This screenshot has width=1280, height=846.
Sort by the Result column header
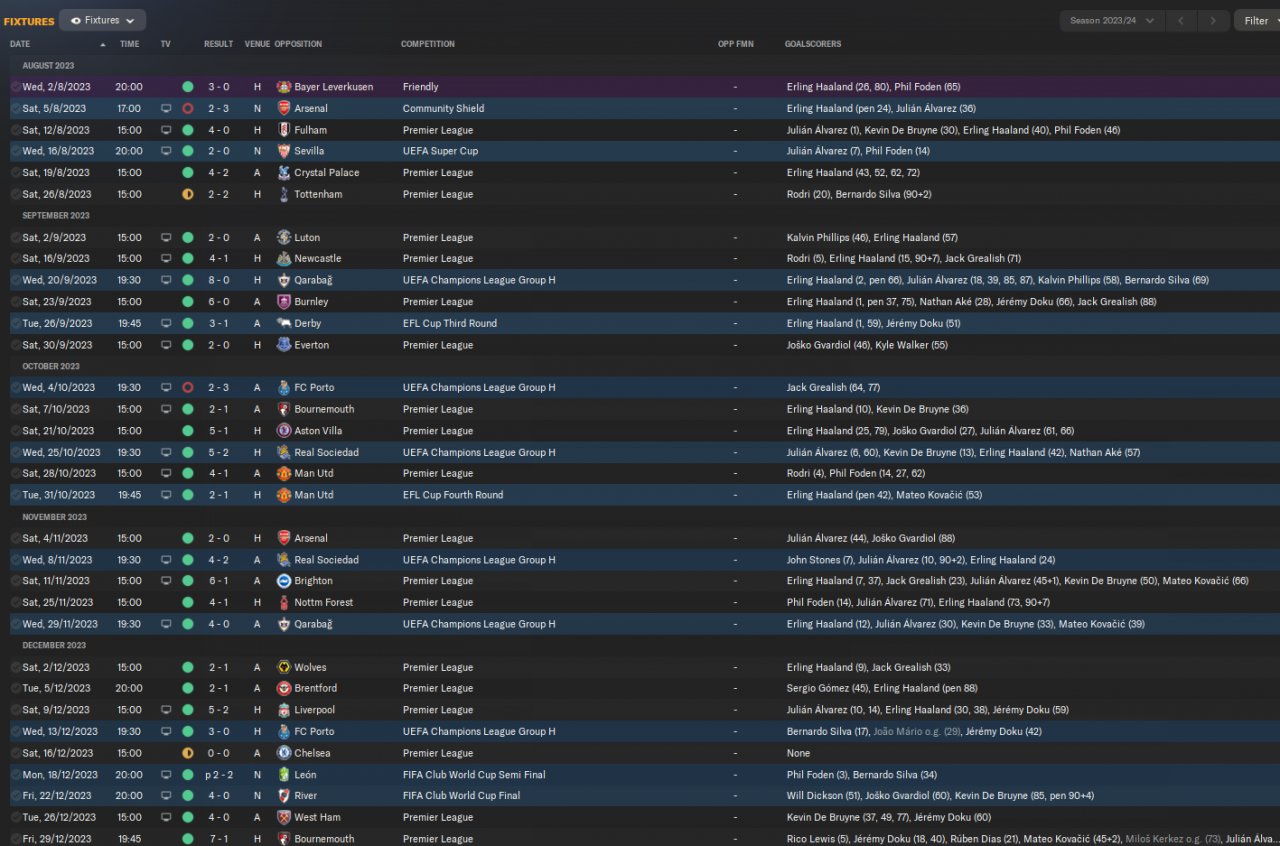218,44
